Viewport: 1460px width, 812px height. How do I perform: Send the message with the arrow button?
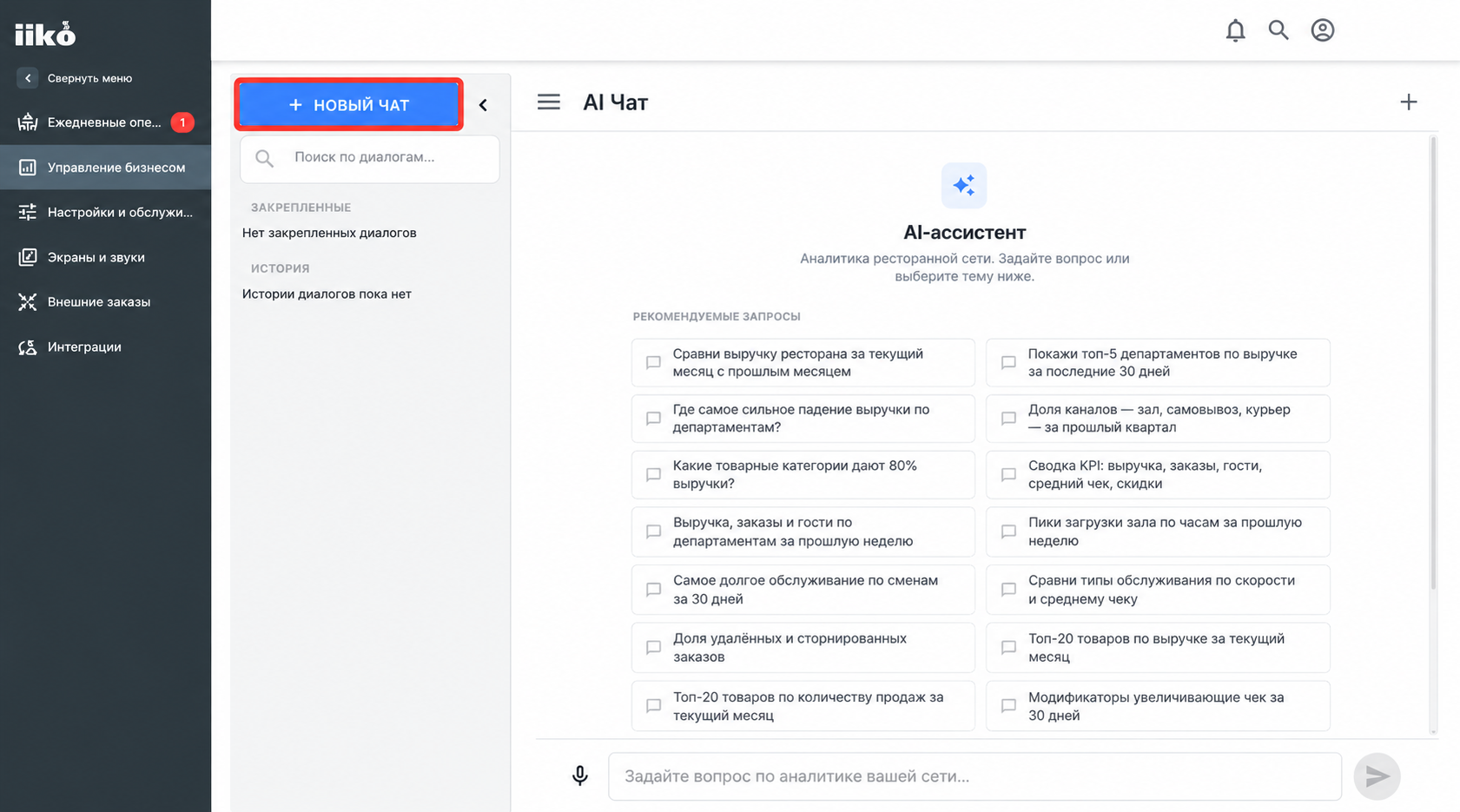coord(1377,776)
